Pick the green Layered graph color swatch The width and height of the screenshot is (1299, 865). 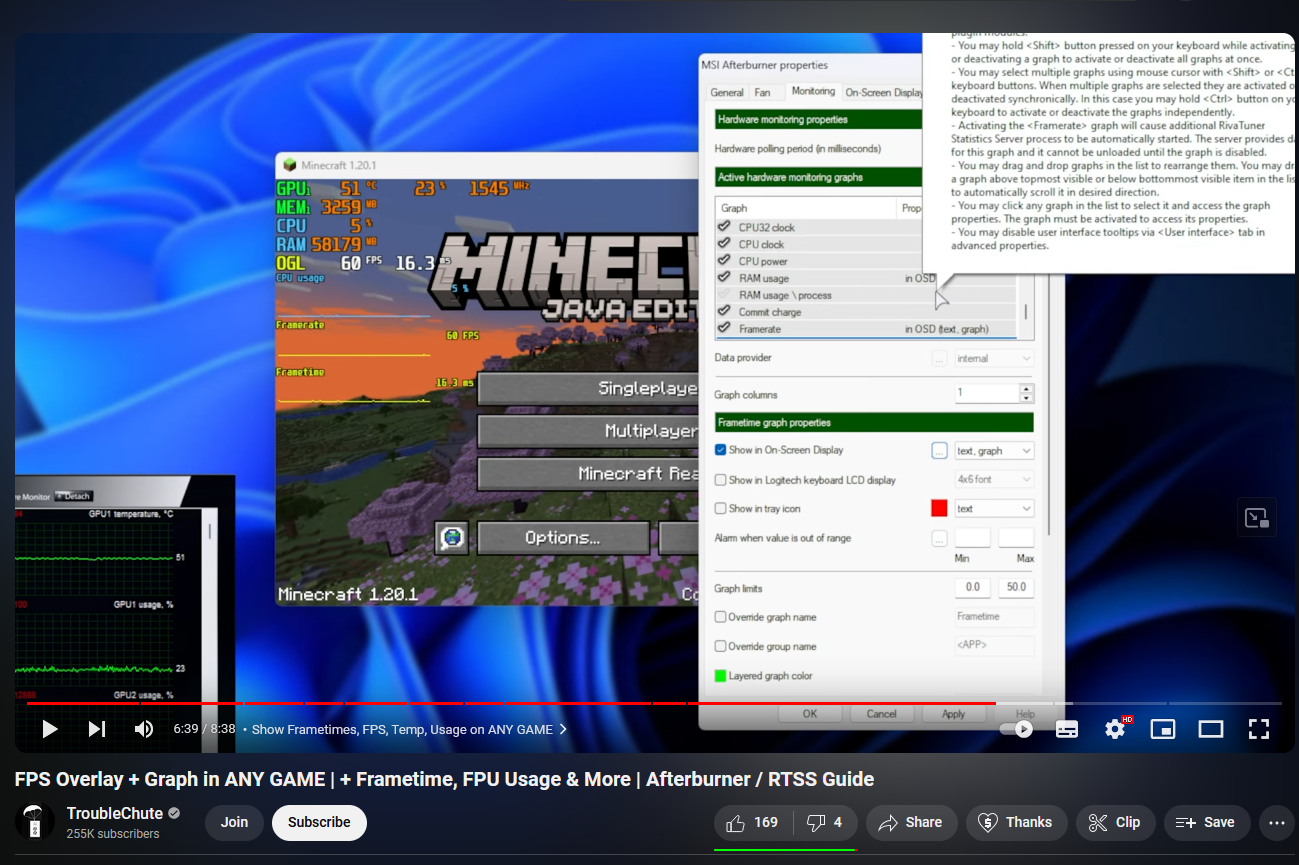coord(720,676)
